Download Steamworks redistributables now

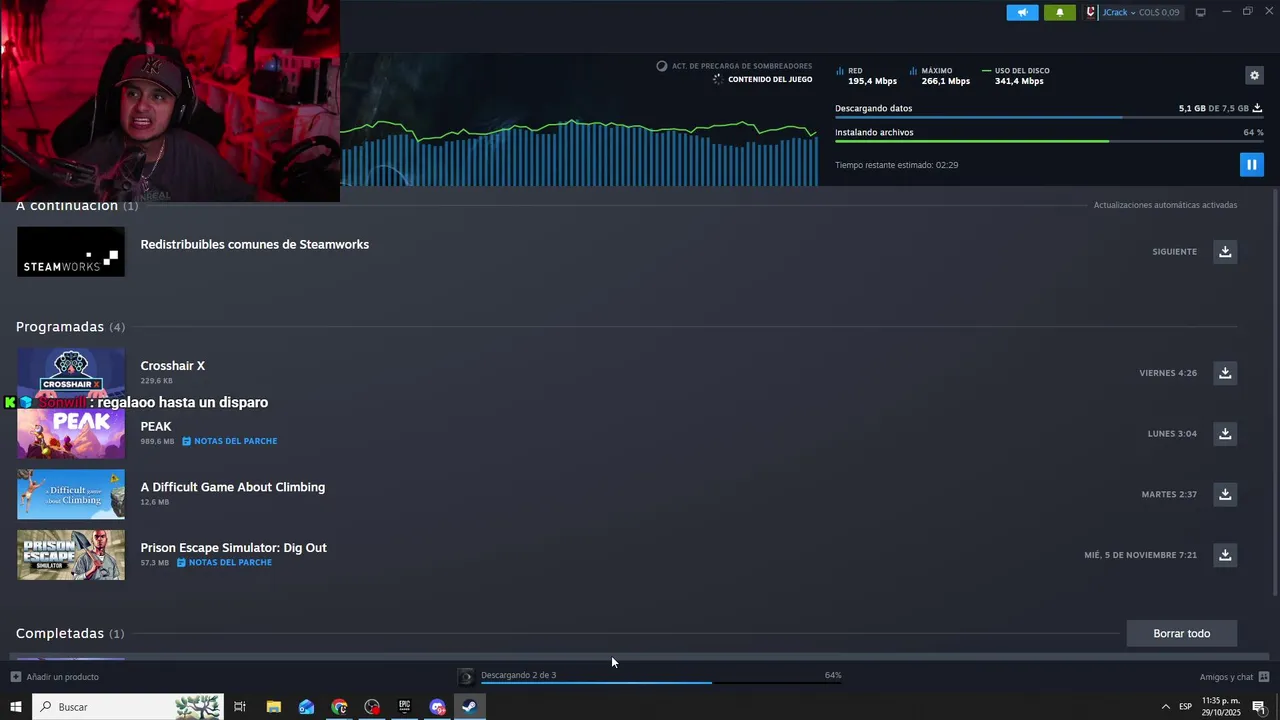point(1225,251)
